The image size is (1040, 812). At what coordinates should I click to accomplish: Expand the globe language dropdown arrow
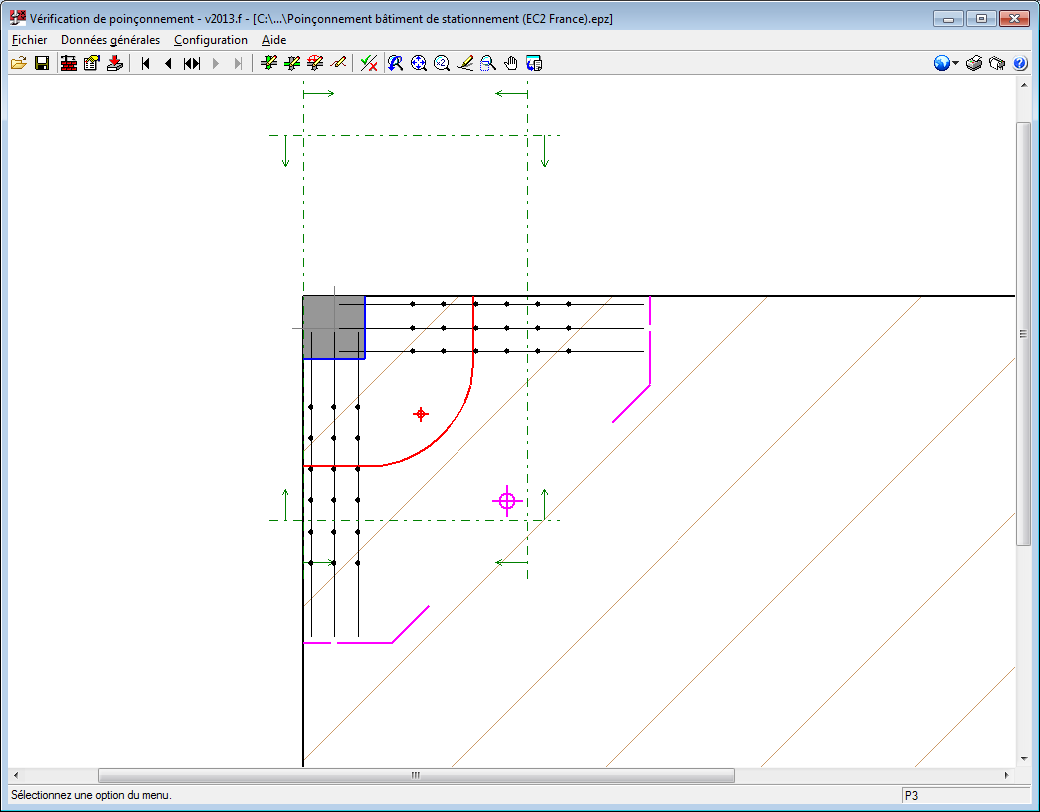[x=955, y=63]
